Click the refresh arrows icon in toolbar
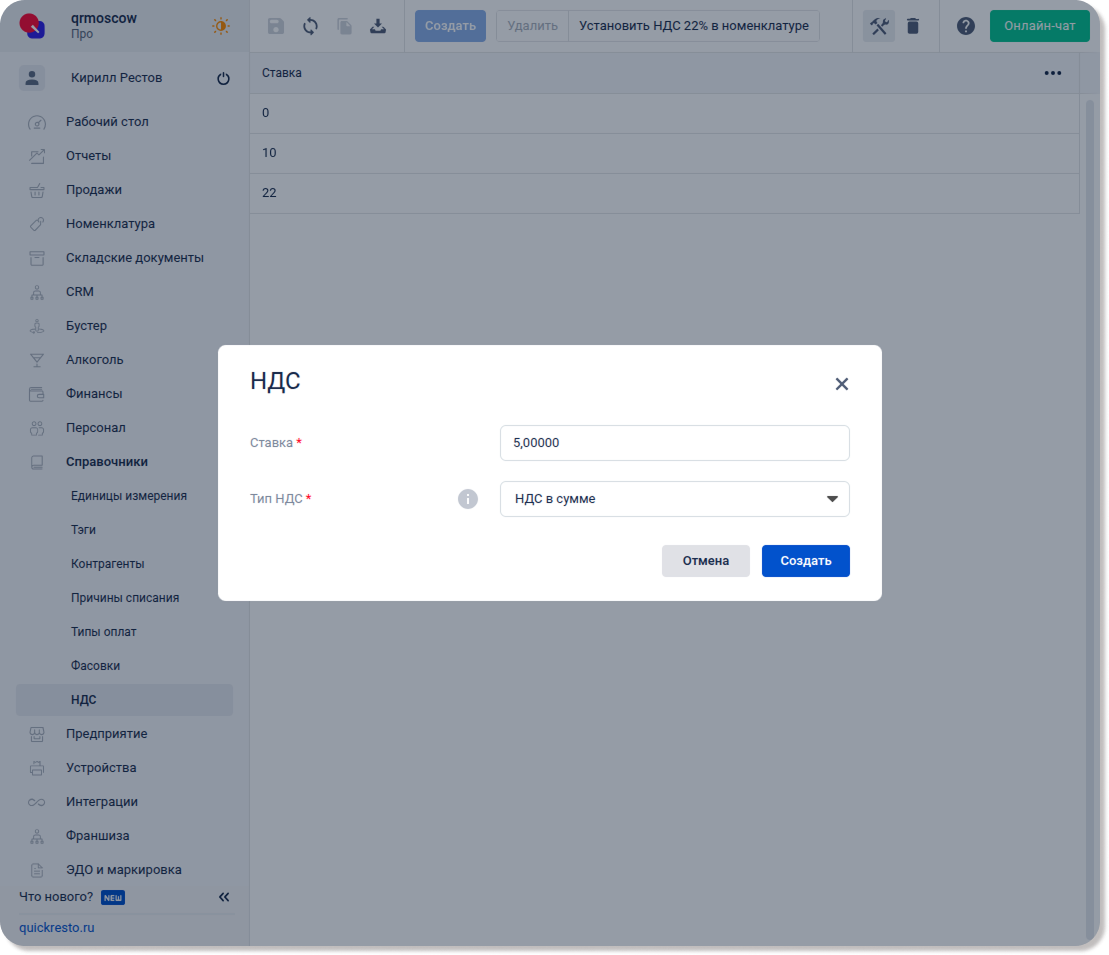This screenshot has width=1109, height=955. (x=310, y=26)
